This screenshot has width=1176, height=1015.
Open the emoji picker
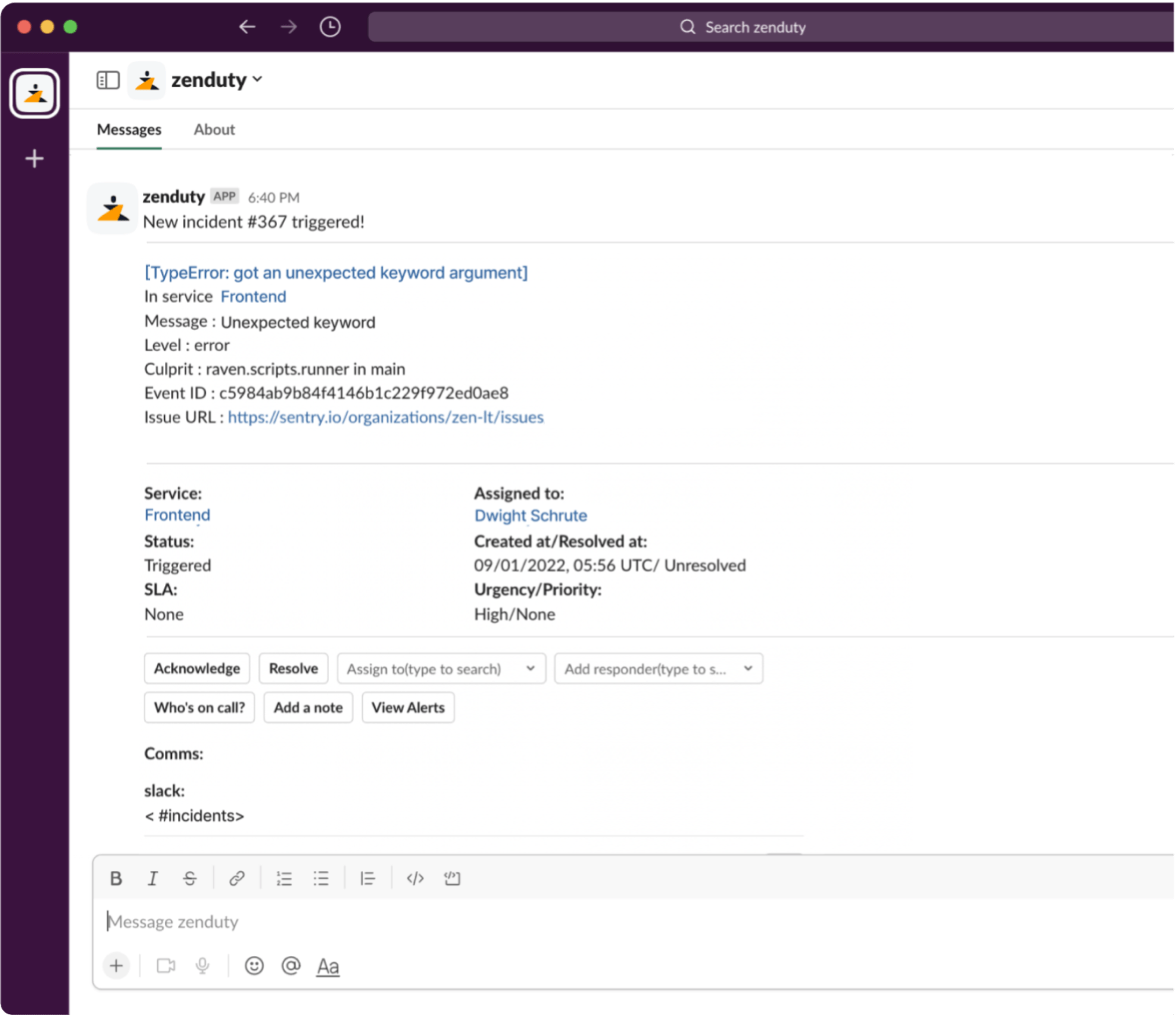[x=254, y=966]
